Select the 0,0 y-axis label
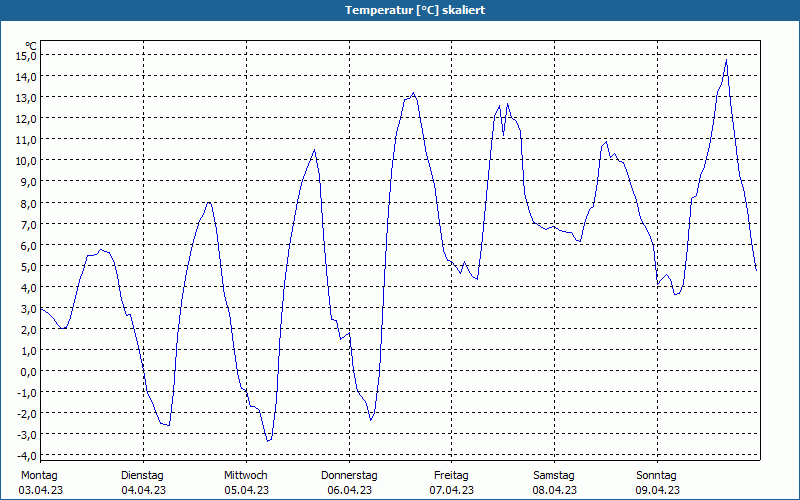Image resolution: width=800 pixels, height=500 pixels. (x=30, y=372)
